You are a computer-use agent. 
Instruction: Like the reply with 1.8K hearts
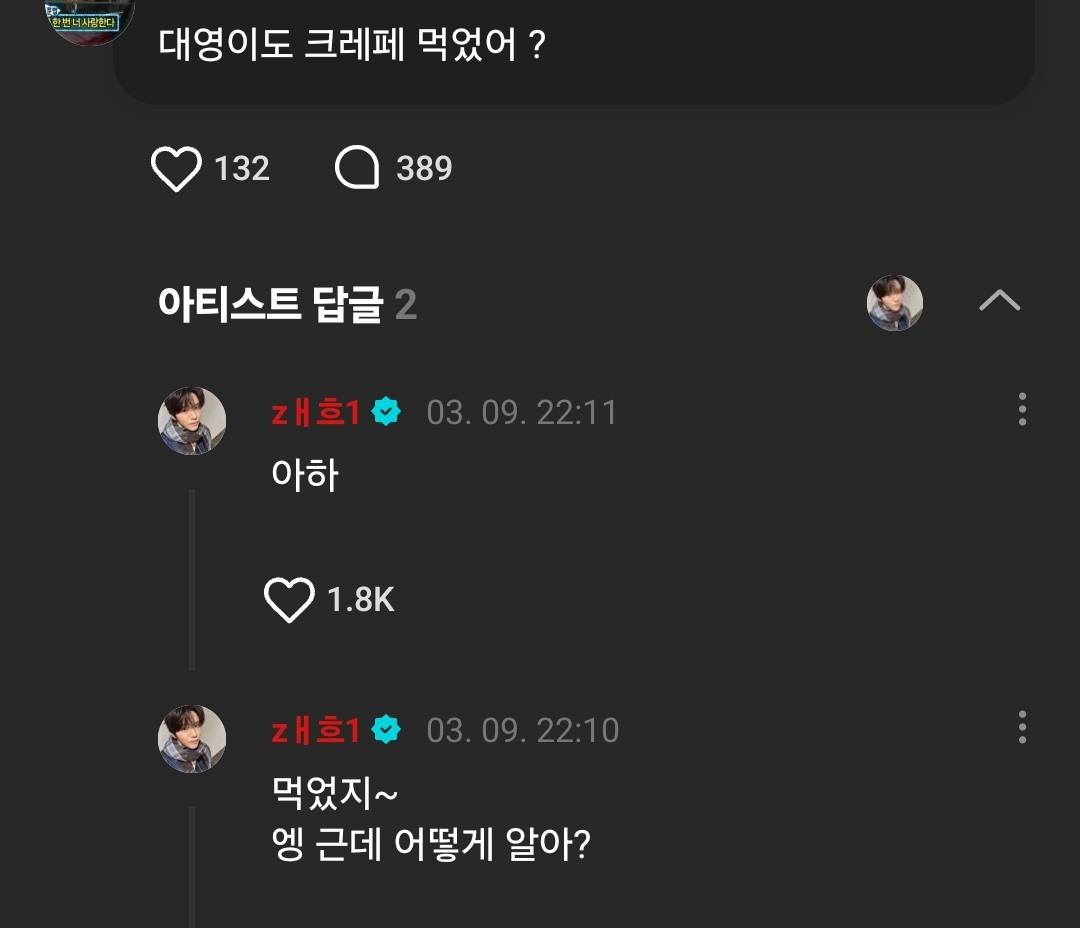tap(289, 599)
